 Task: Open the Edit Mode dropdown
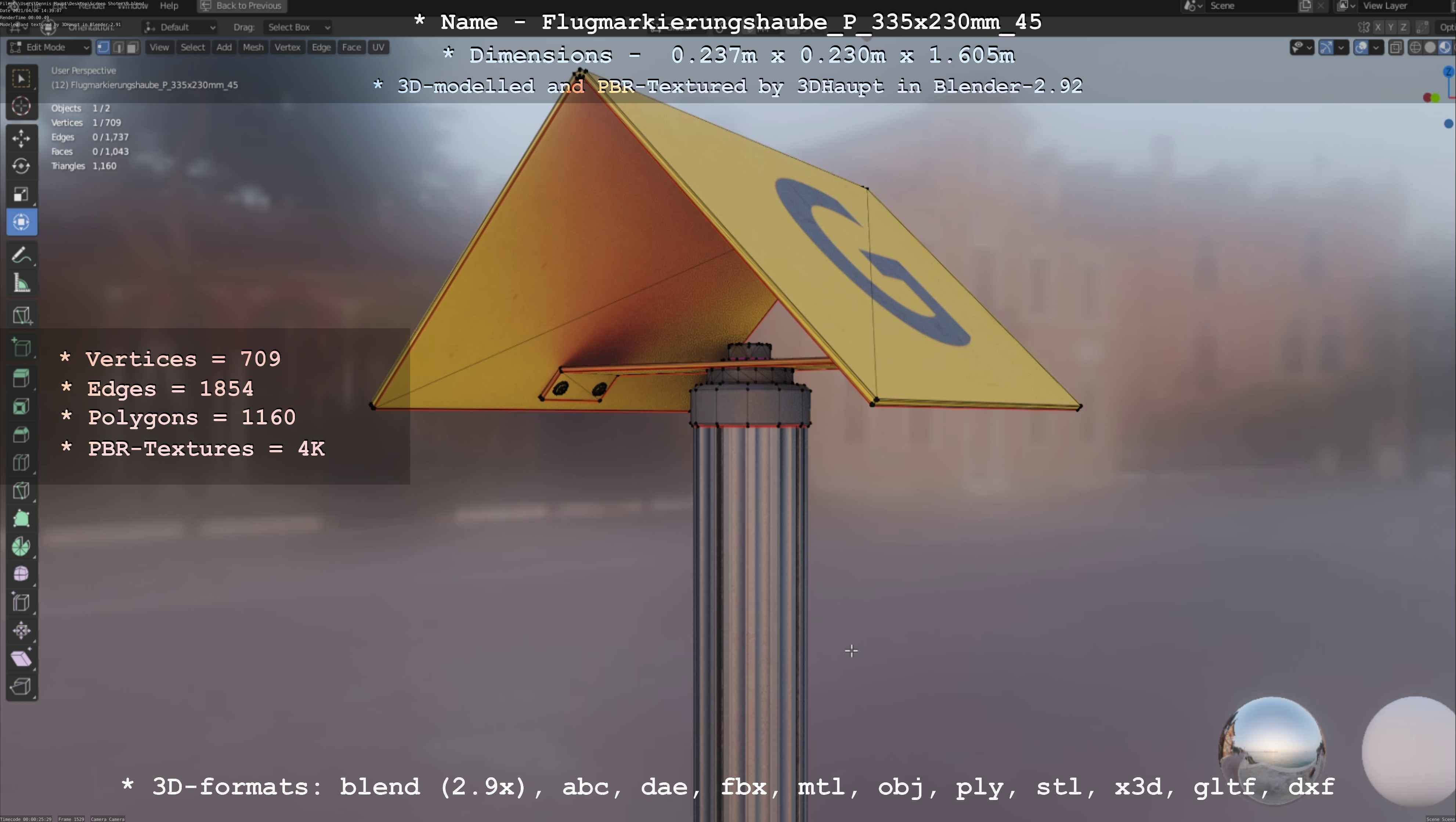pos(49,47)
